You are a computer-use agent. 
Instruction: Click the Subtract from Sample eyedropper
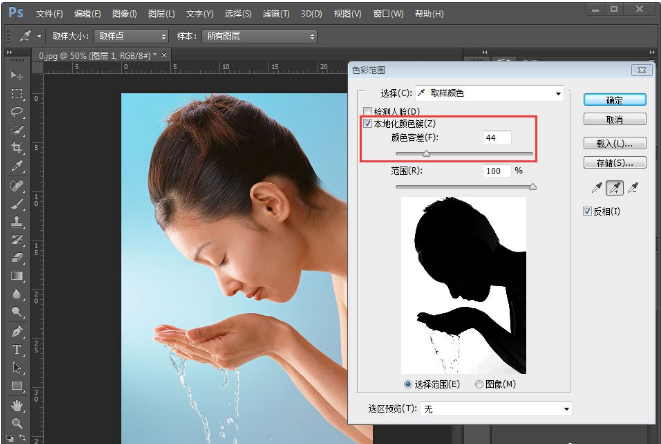click(633, 188)
